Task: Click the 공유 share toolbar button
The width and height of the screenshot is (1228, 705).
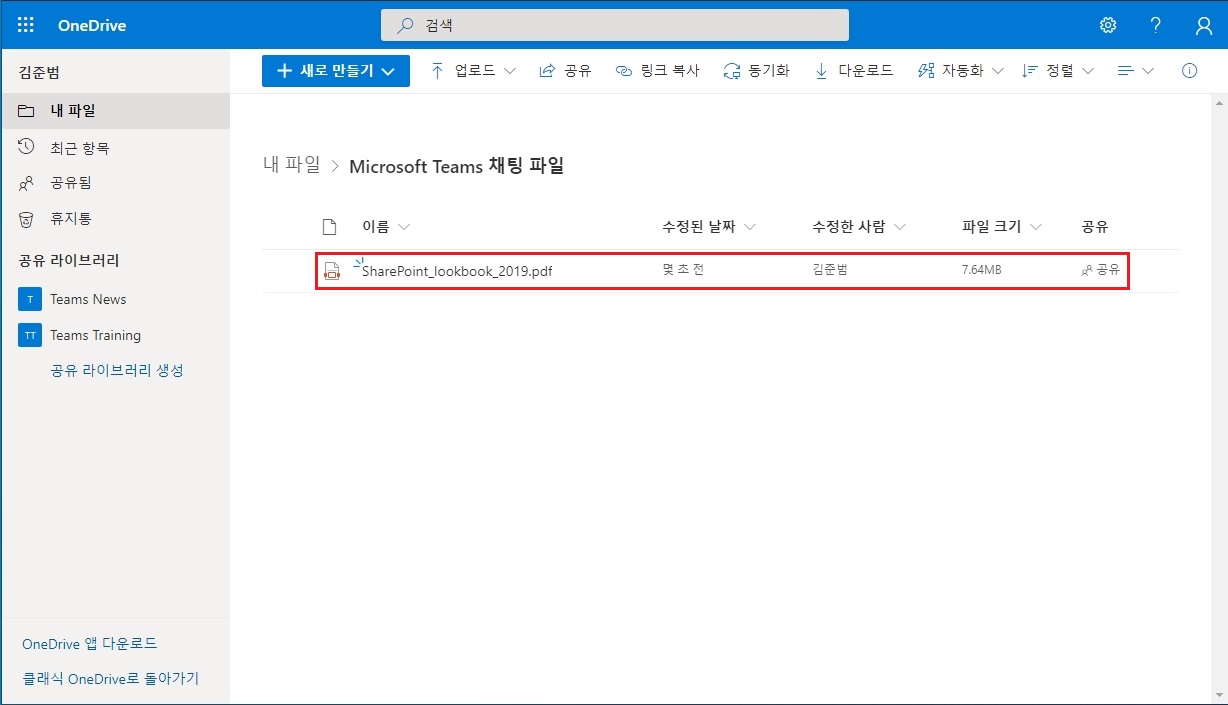Action: (565, 71)
